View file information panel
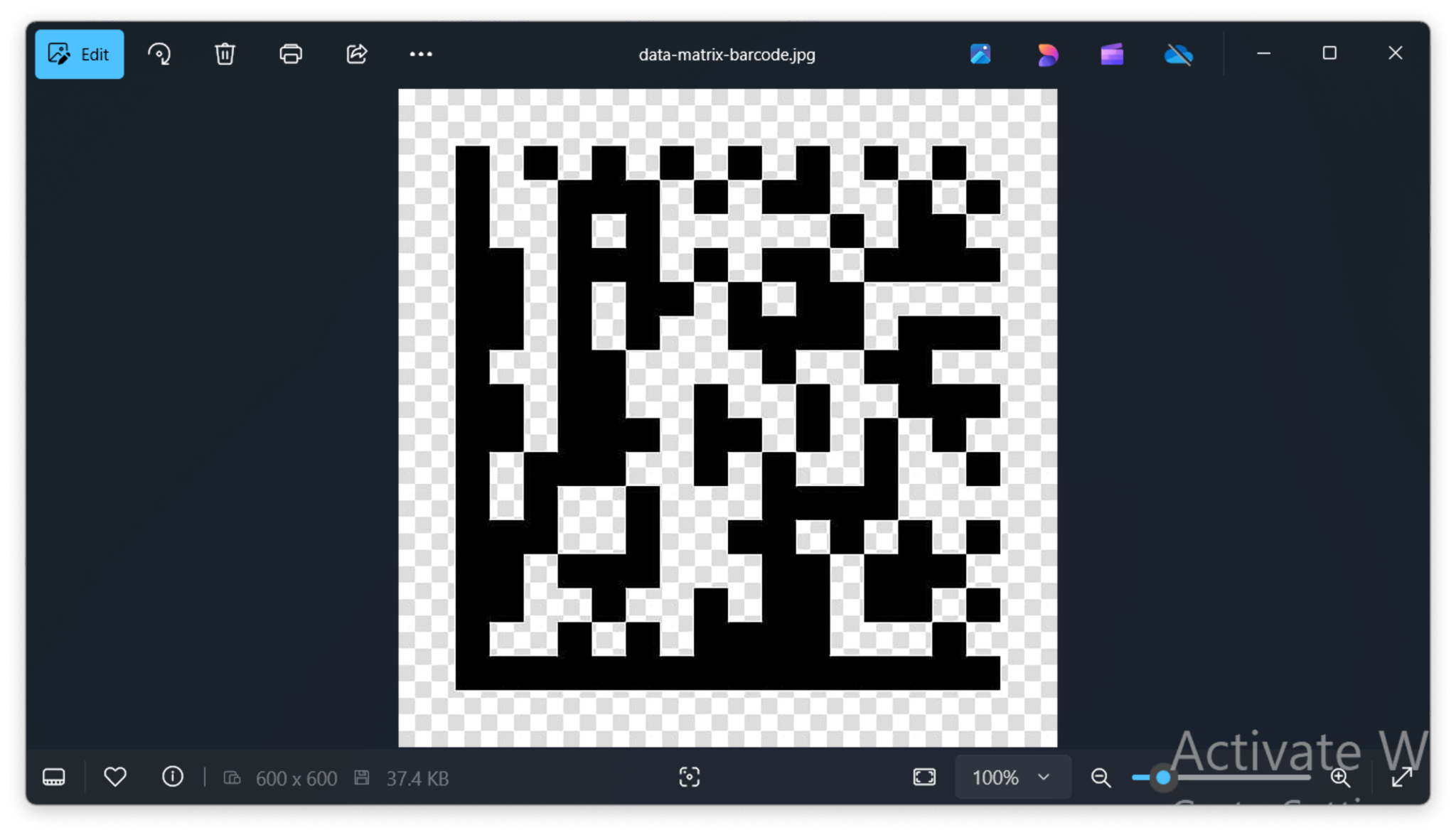1456x835 pixels. (172, 777)
